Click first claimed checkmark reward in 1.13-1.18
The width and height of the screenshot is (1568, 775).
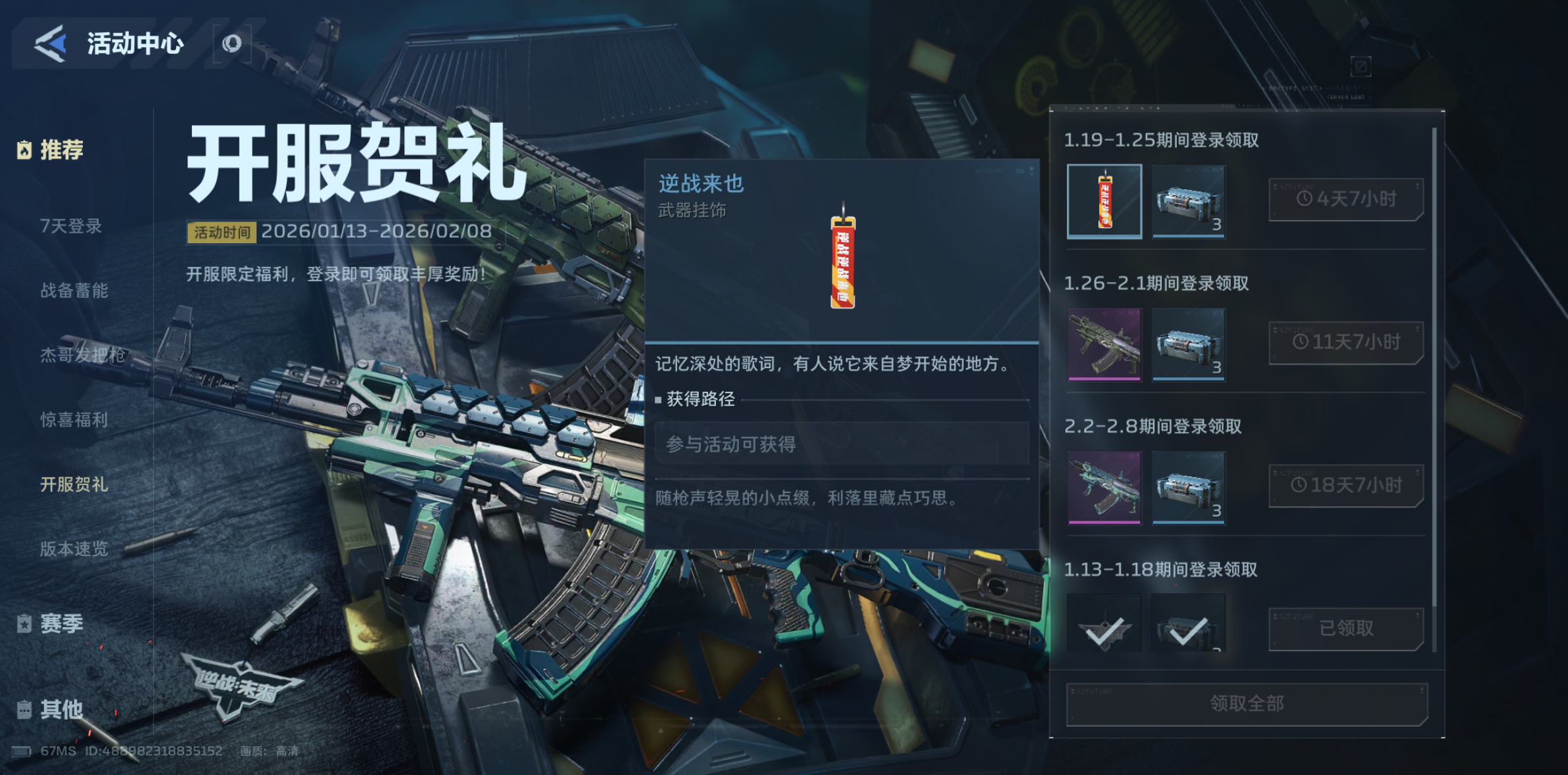coord(1105,623)
